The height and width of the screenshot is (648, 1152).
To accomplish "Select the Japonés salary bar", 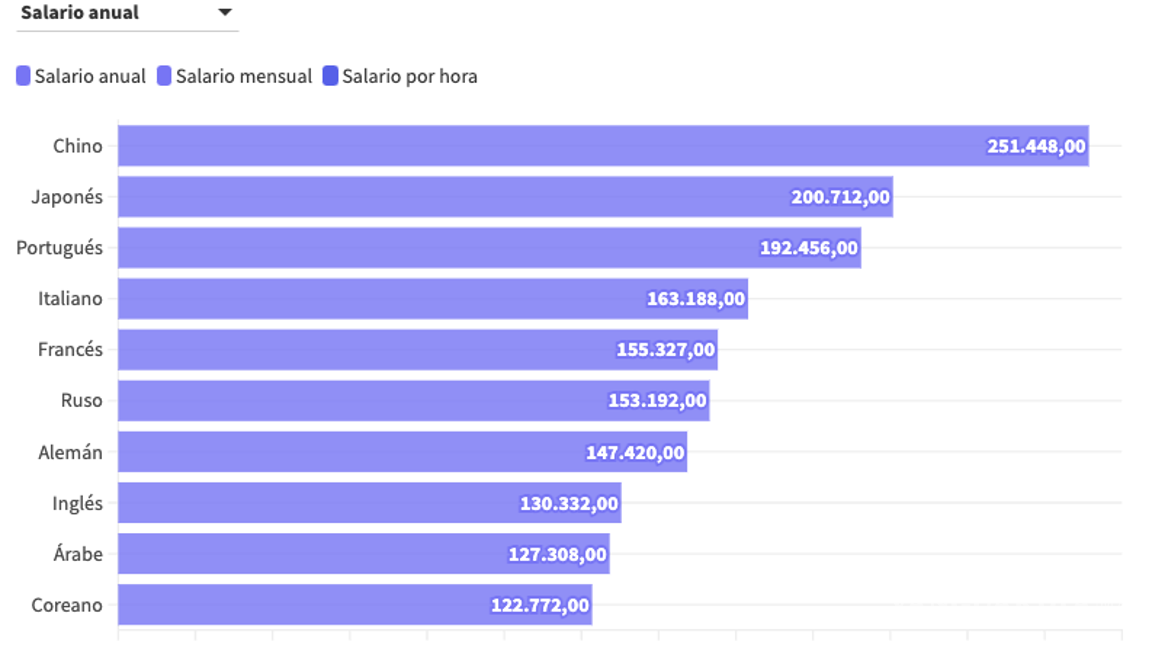I will tap(450, 197).
